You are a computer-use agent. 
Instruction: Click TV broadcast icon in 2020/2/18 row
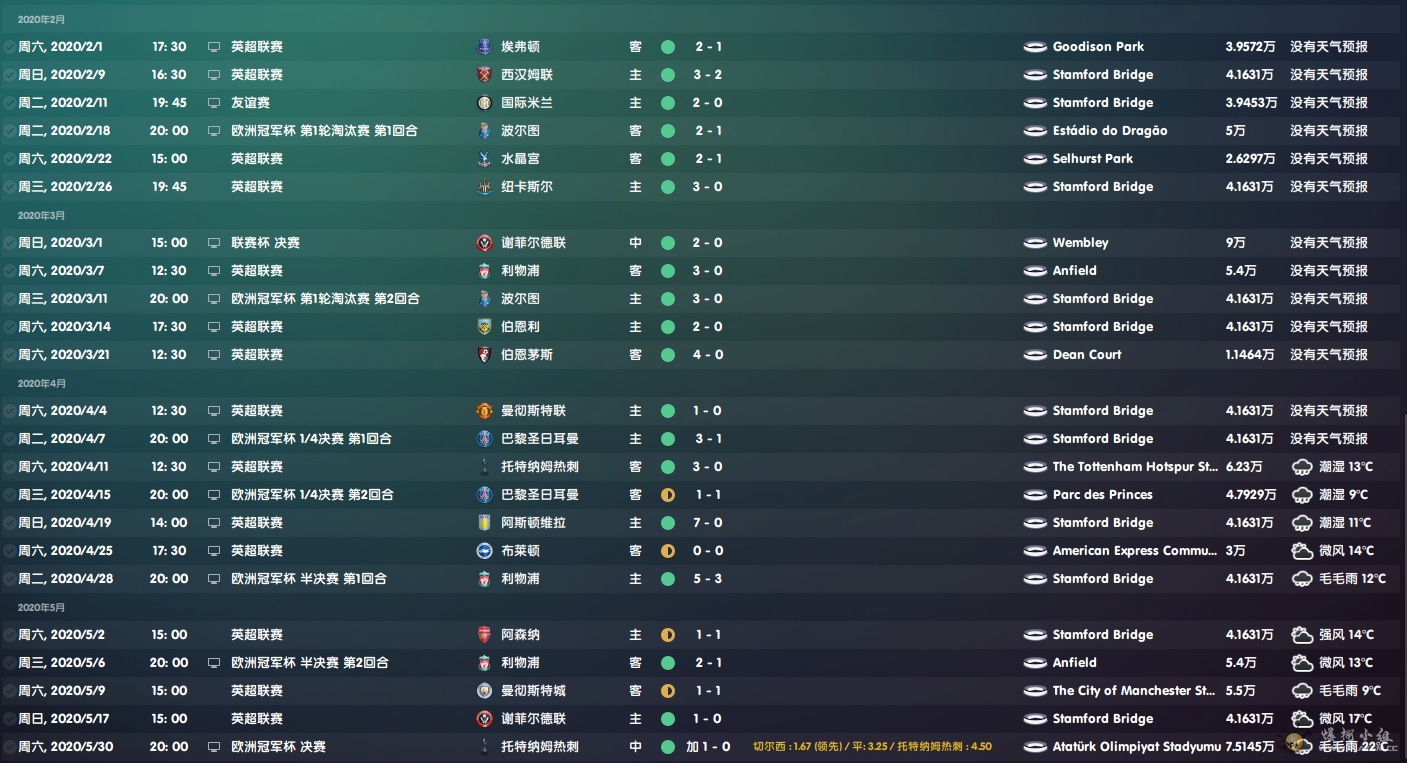213,131
